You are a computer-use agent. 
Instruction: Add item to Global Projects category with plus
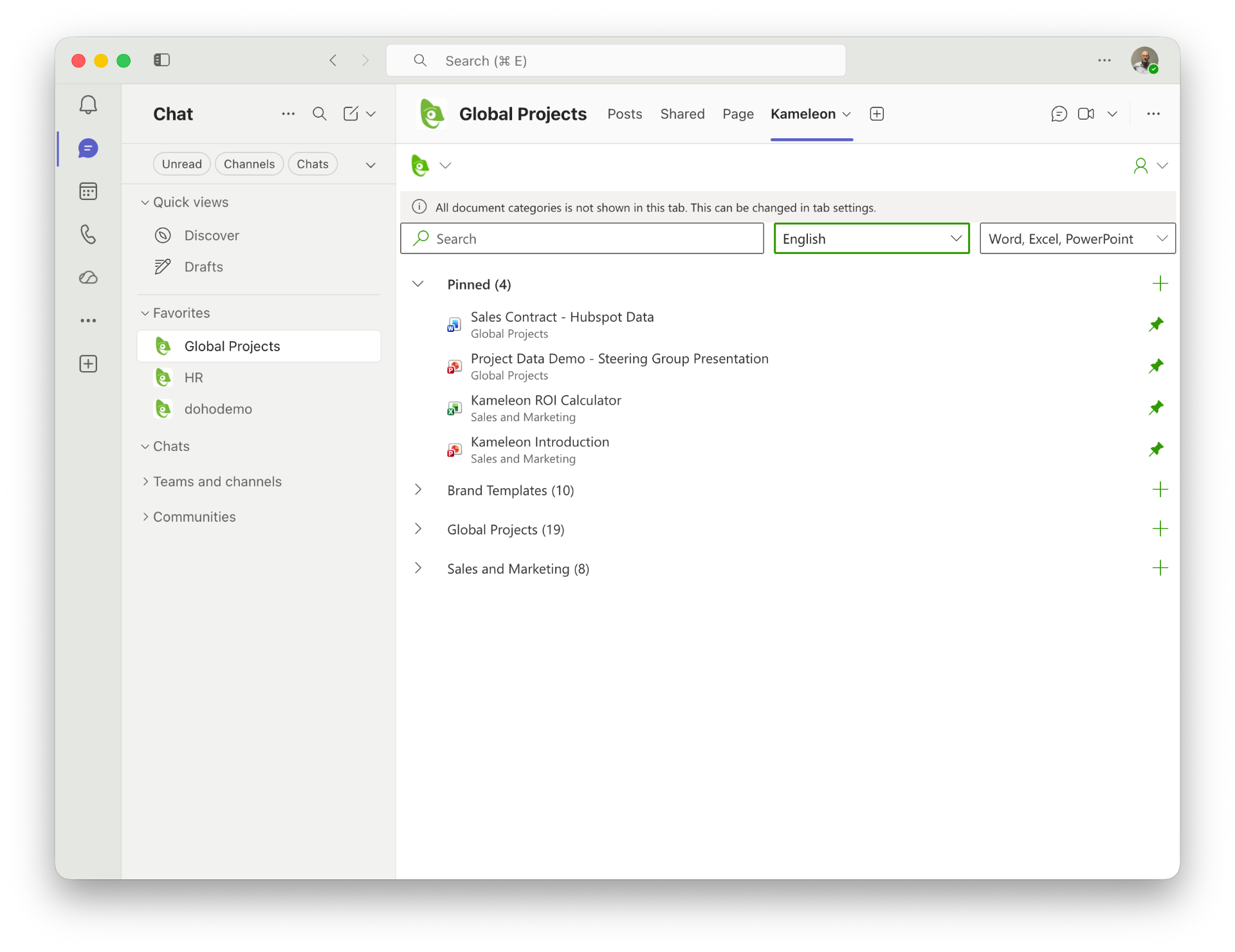click(1160, 529)
